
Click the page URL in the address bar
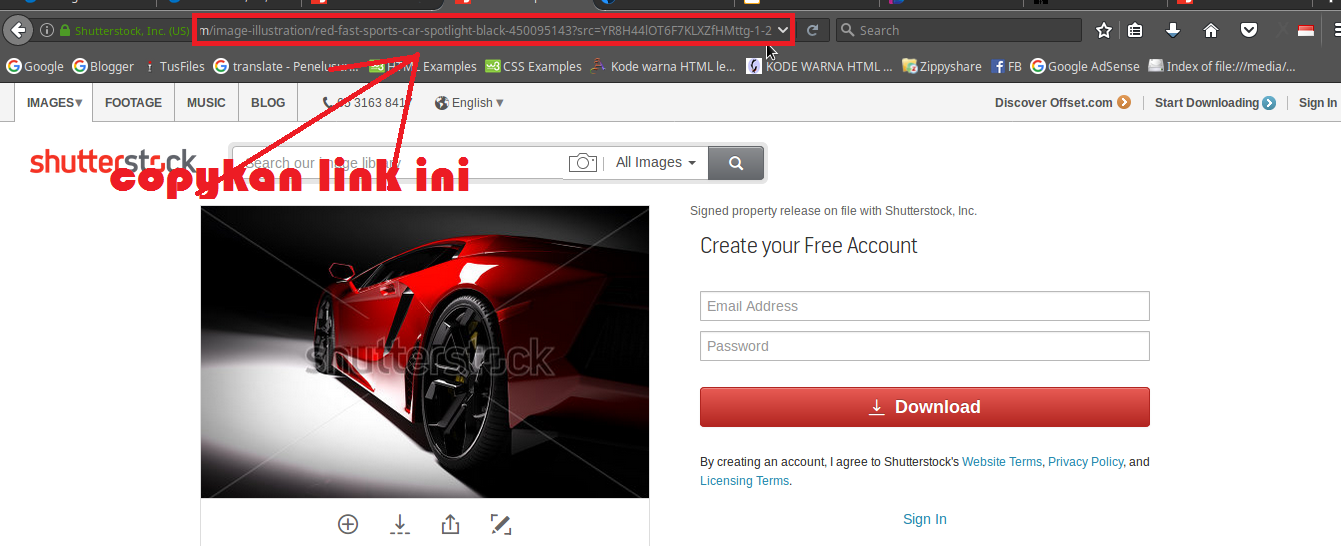(x=485, y=31)
